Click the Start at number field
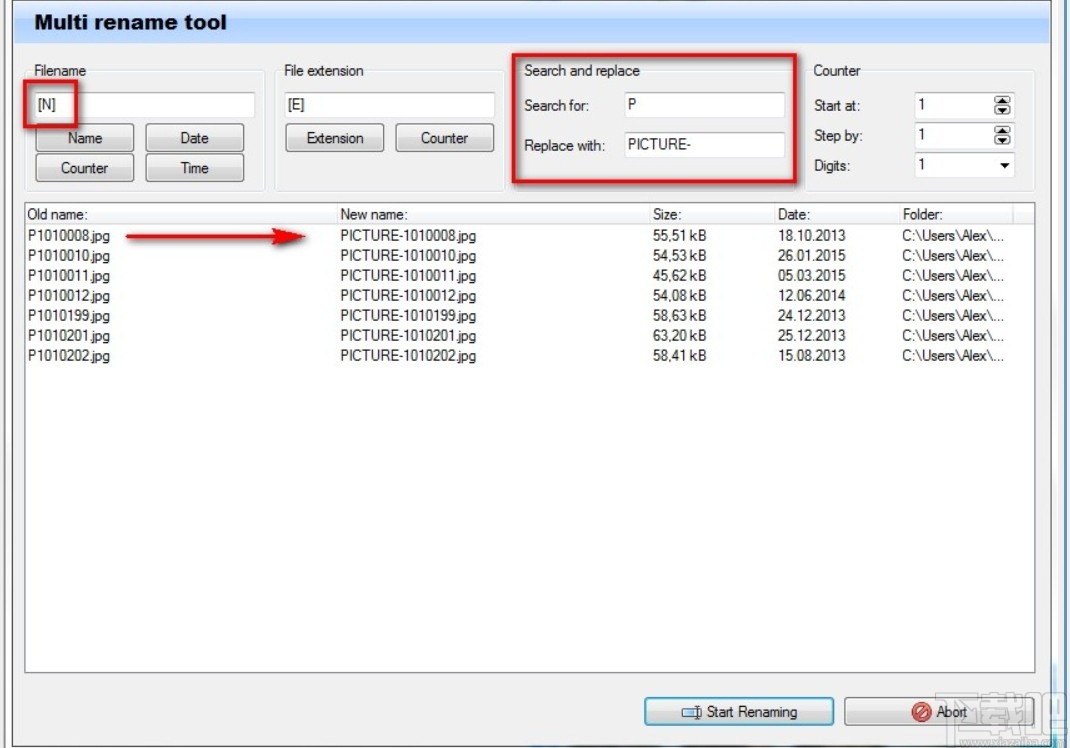 click(x=953, y=105)
